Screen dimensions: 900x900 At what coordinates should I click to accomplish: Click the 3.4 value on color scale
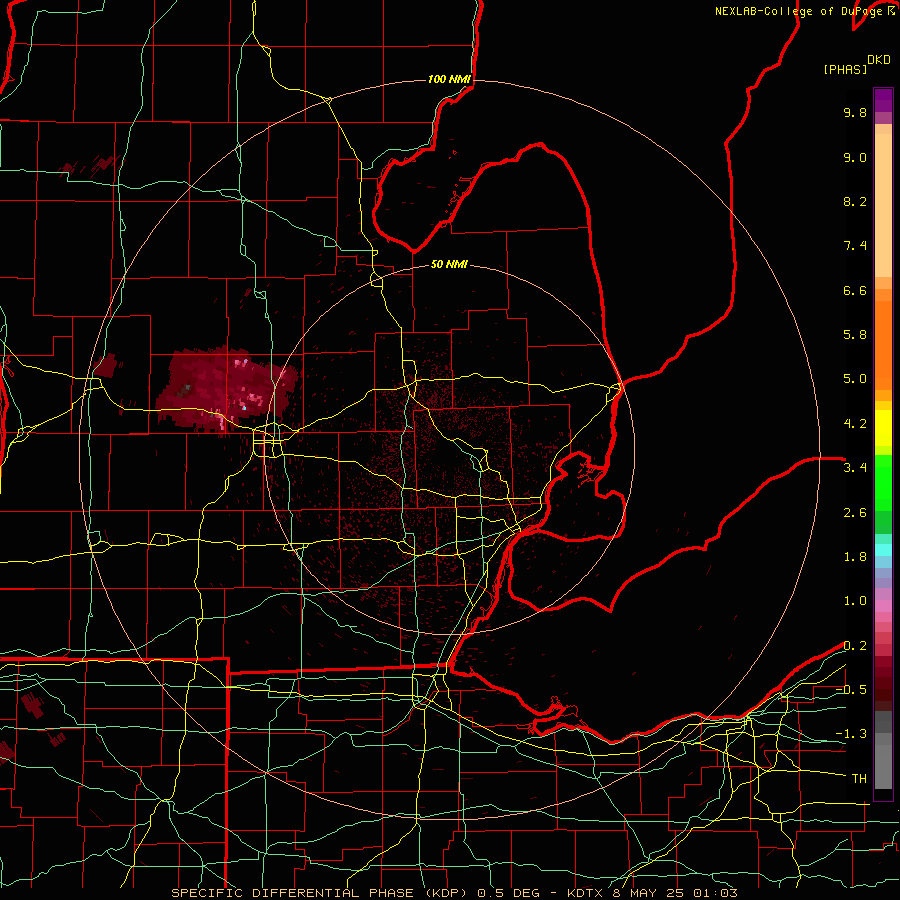855,468
